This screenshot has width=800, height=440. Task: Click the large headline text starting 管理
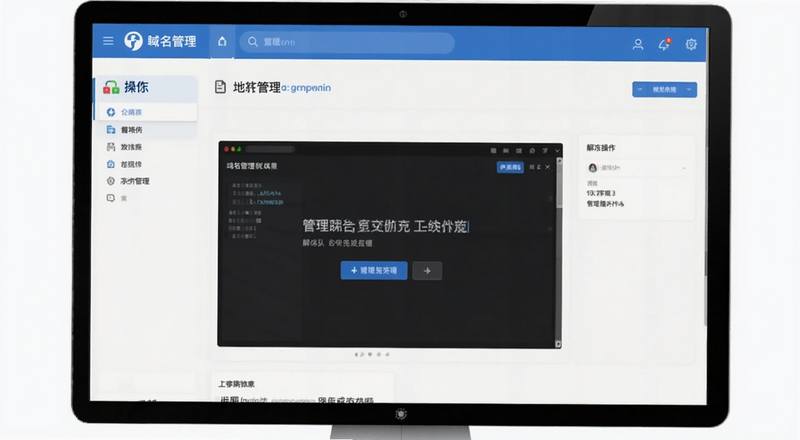(x=385, y=226)
